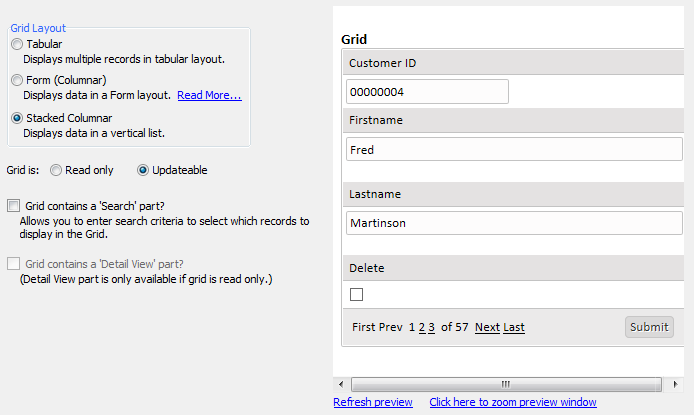The width and height of the screenshot is (694, 415).
Task: Select the Tabular grid layout option
Action: pos(17,44)
